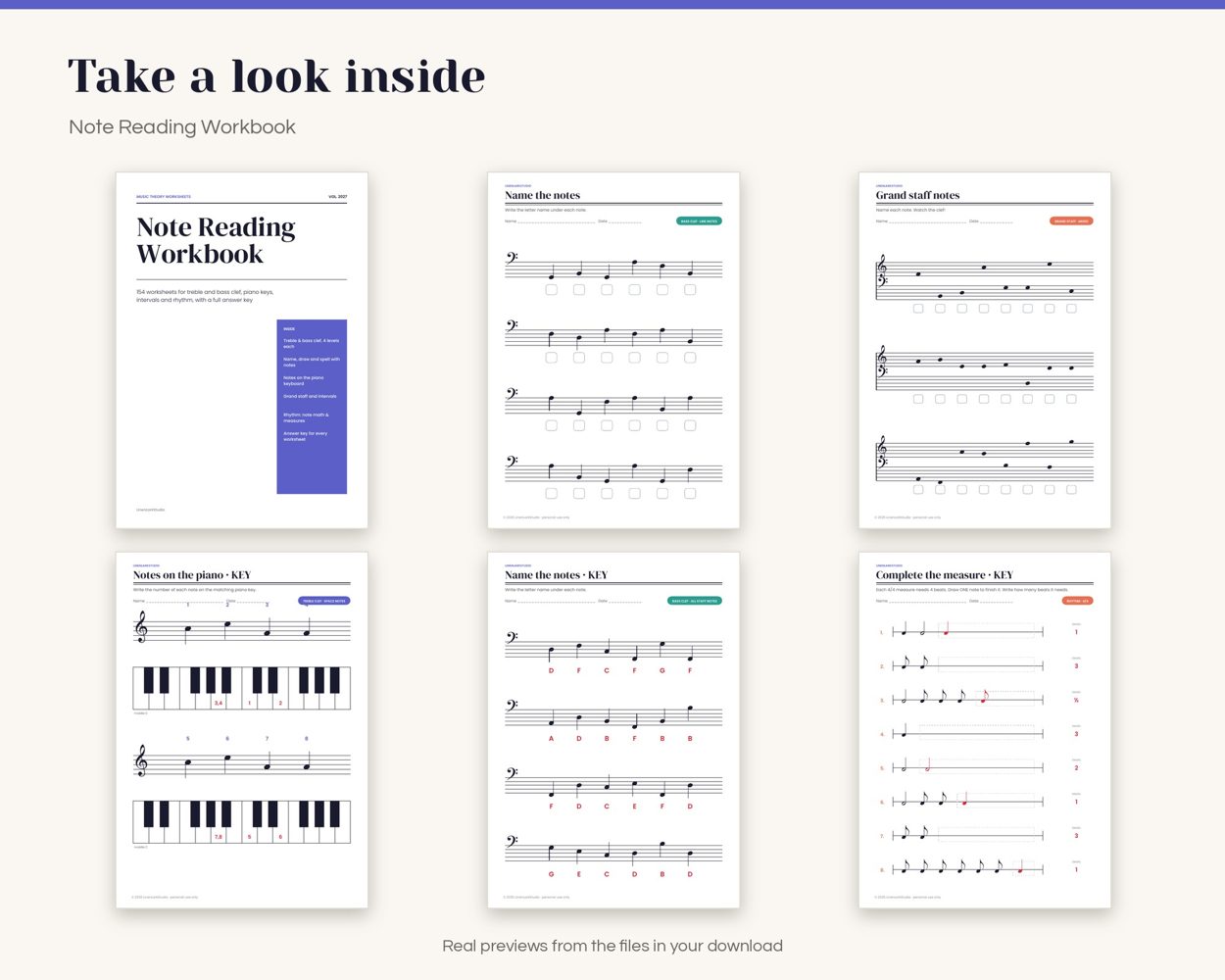Click the orange tag on 'Grand staff notes' page
This screenshot has width=1225, height=980.
coord(1071,221)
